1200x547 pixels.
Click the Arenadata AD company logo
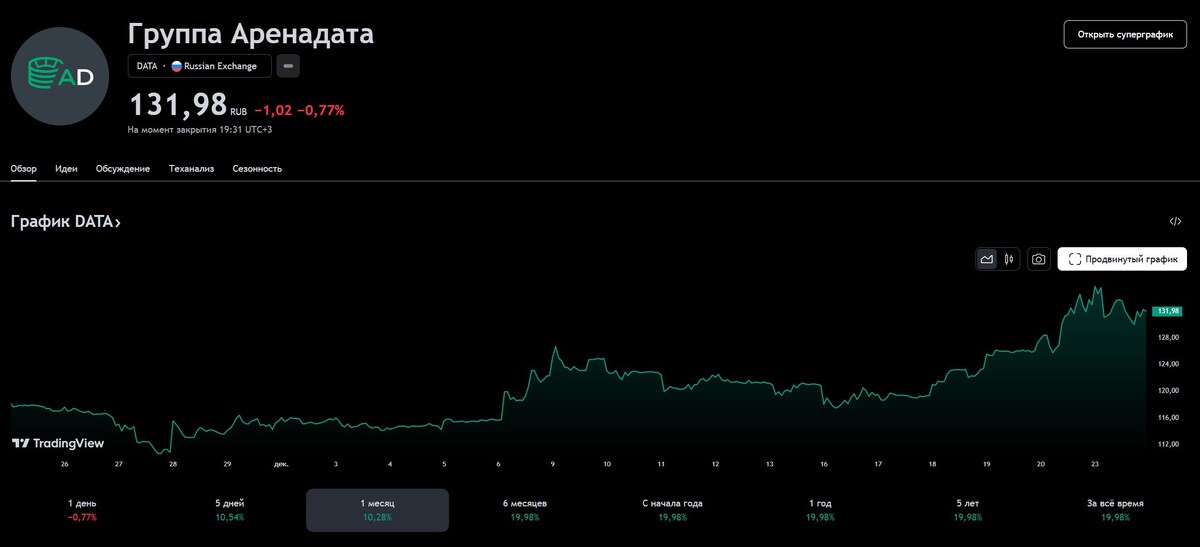point(60,76)
